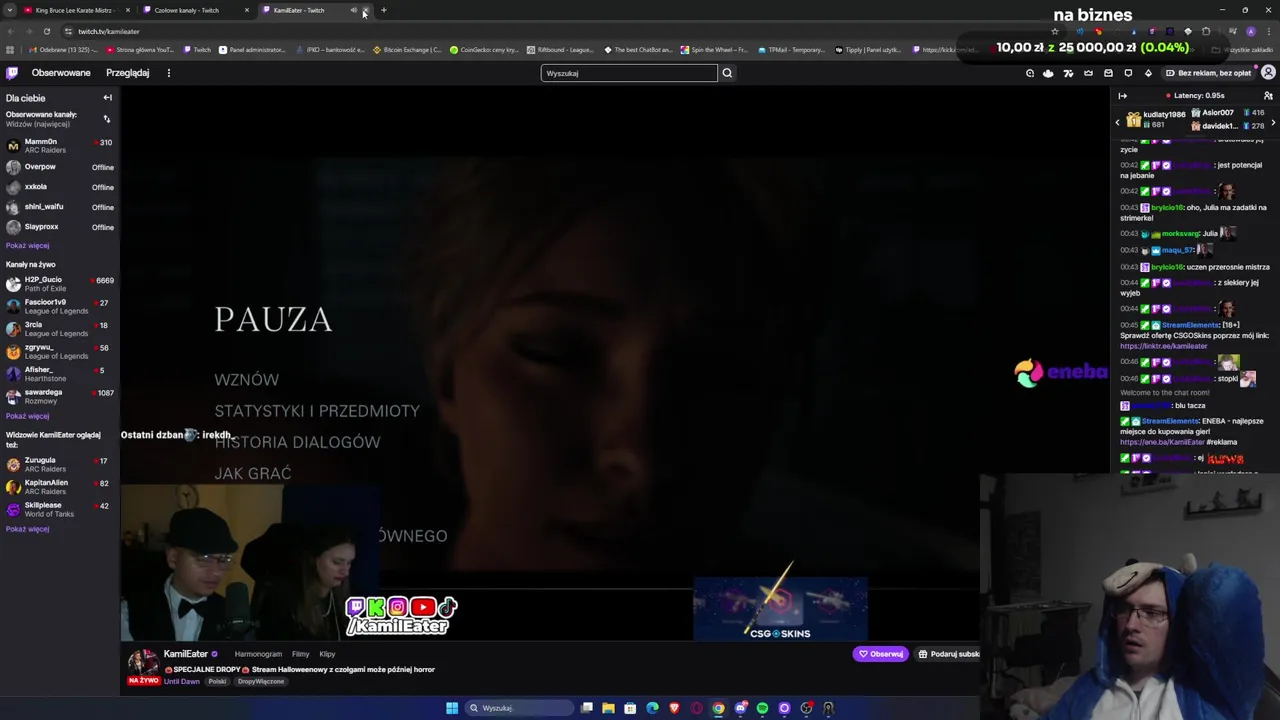Screen dimensions: 1280x720
Task: Open sawardega channel in sidebar
Action: tap(60, 396)
